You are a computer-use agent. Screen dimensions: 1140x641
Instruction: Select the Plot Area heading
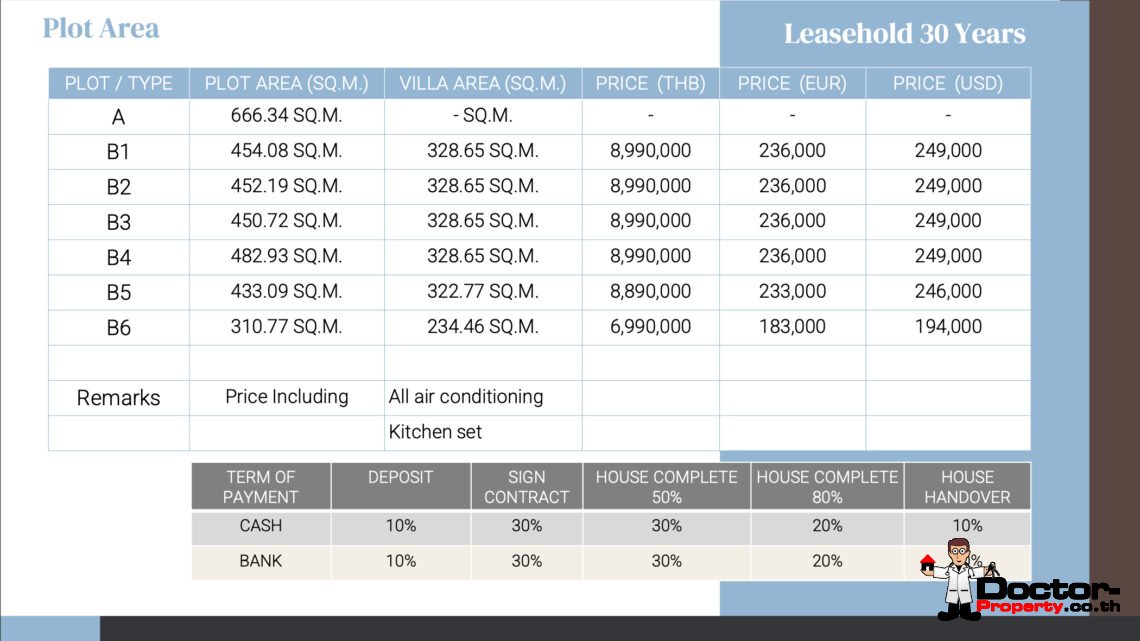[x=101, y=28]
